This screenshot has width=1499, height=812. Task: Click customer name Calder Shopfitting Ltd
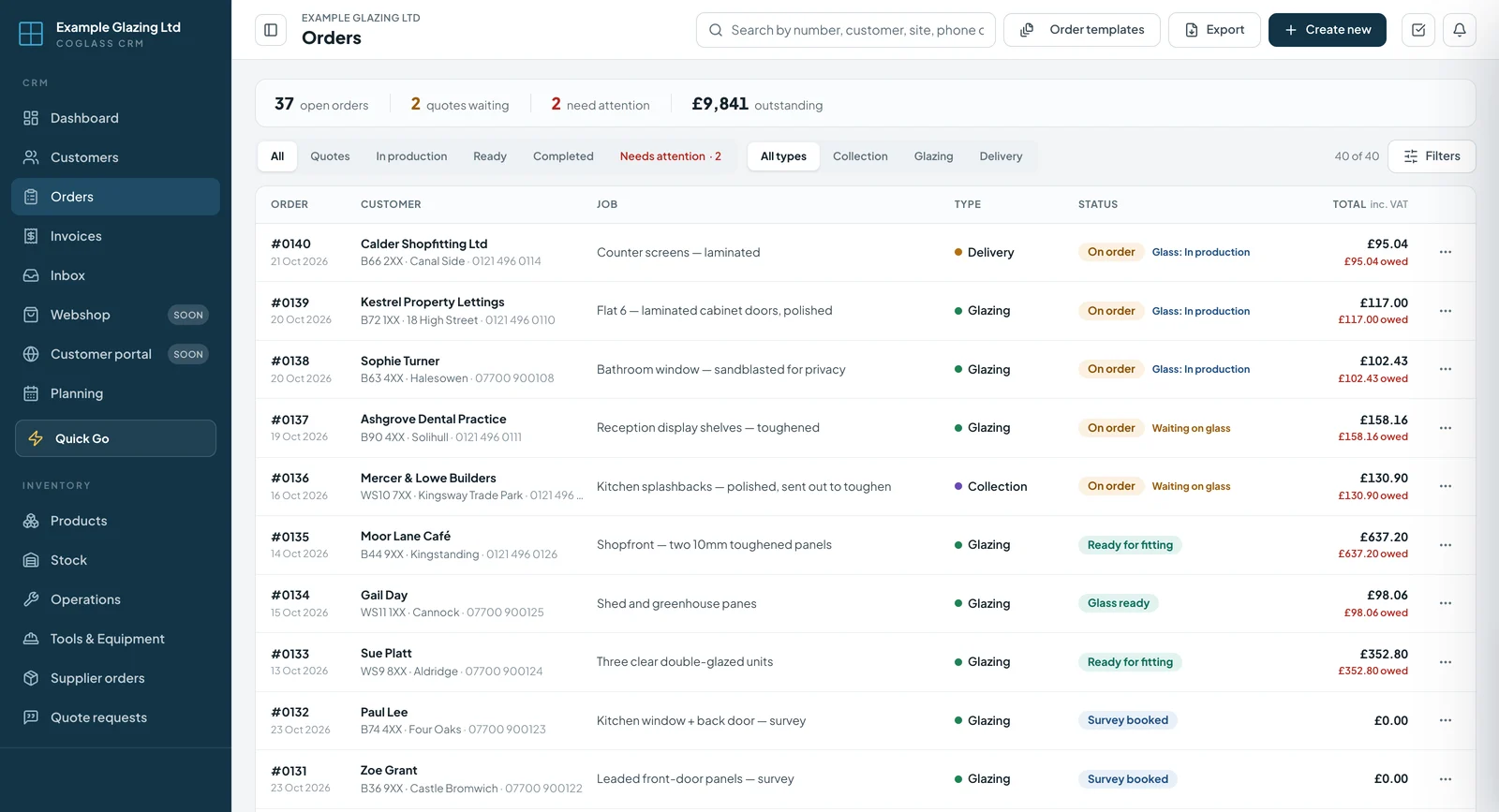pyautogui.click(x=423, y=244)
